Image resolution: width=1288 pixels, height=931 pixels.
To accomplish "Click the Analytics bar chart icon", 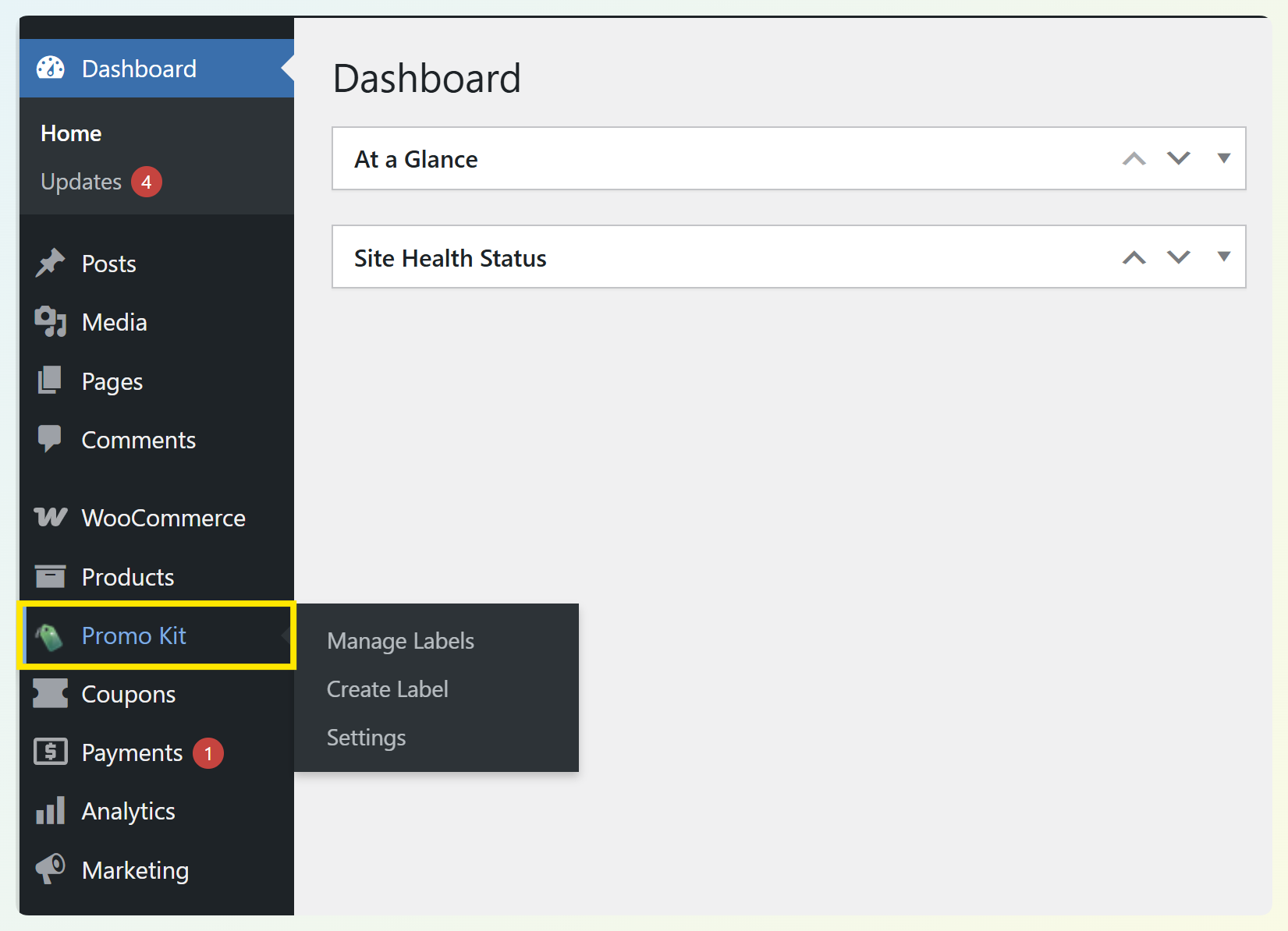I will click(x=51, y=811).
